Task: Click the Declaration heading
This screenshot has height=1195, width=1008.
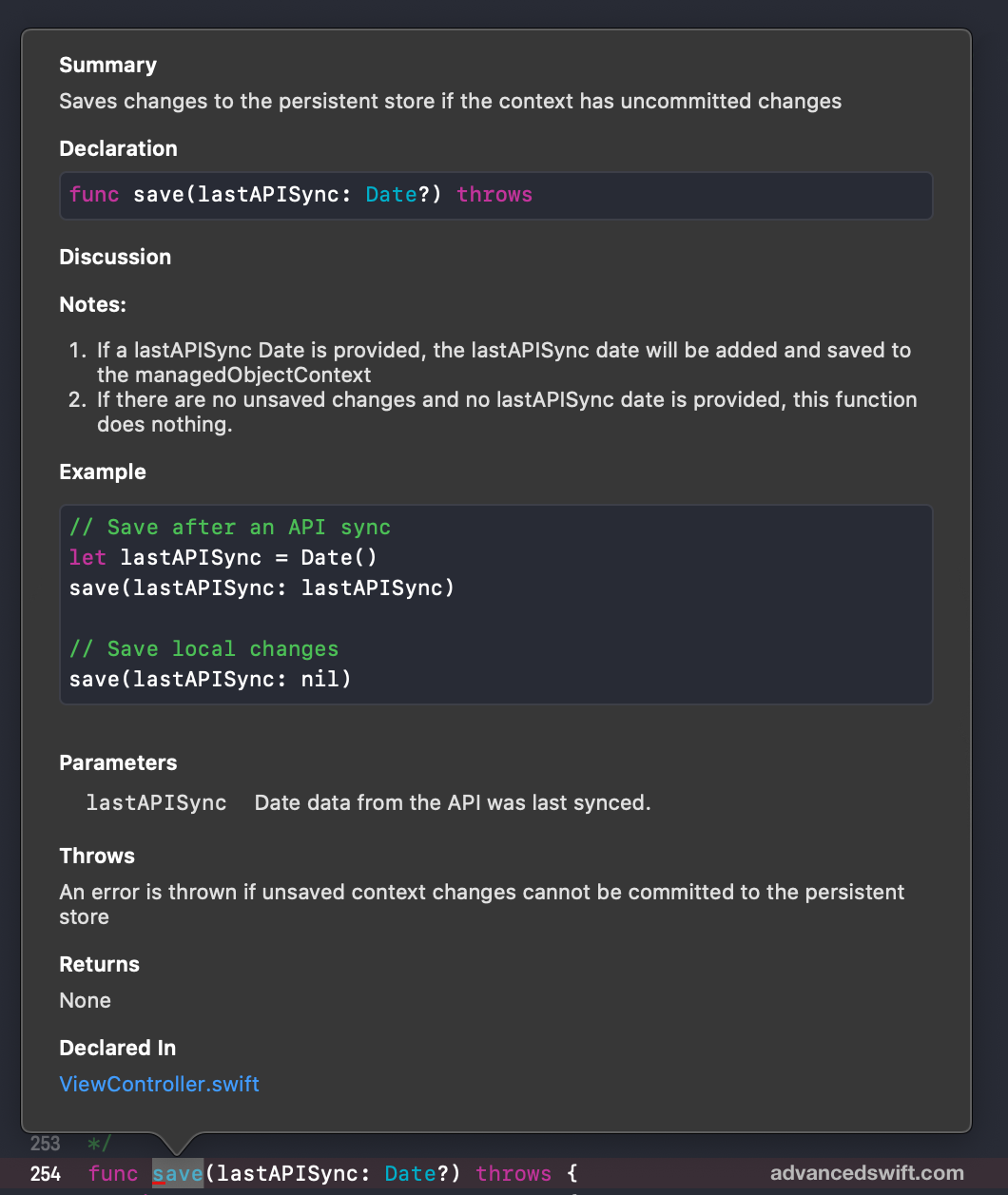Action: point(119,148)
